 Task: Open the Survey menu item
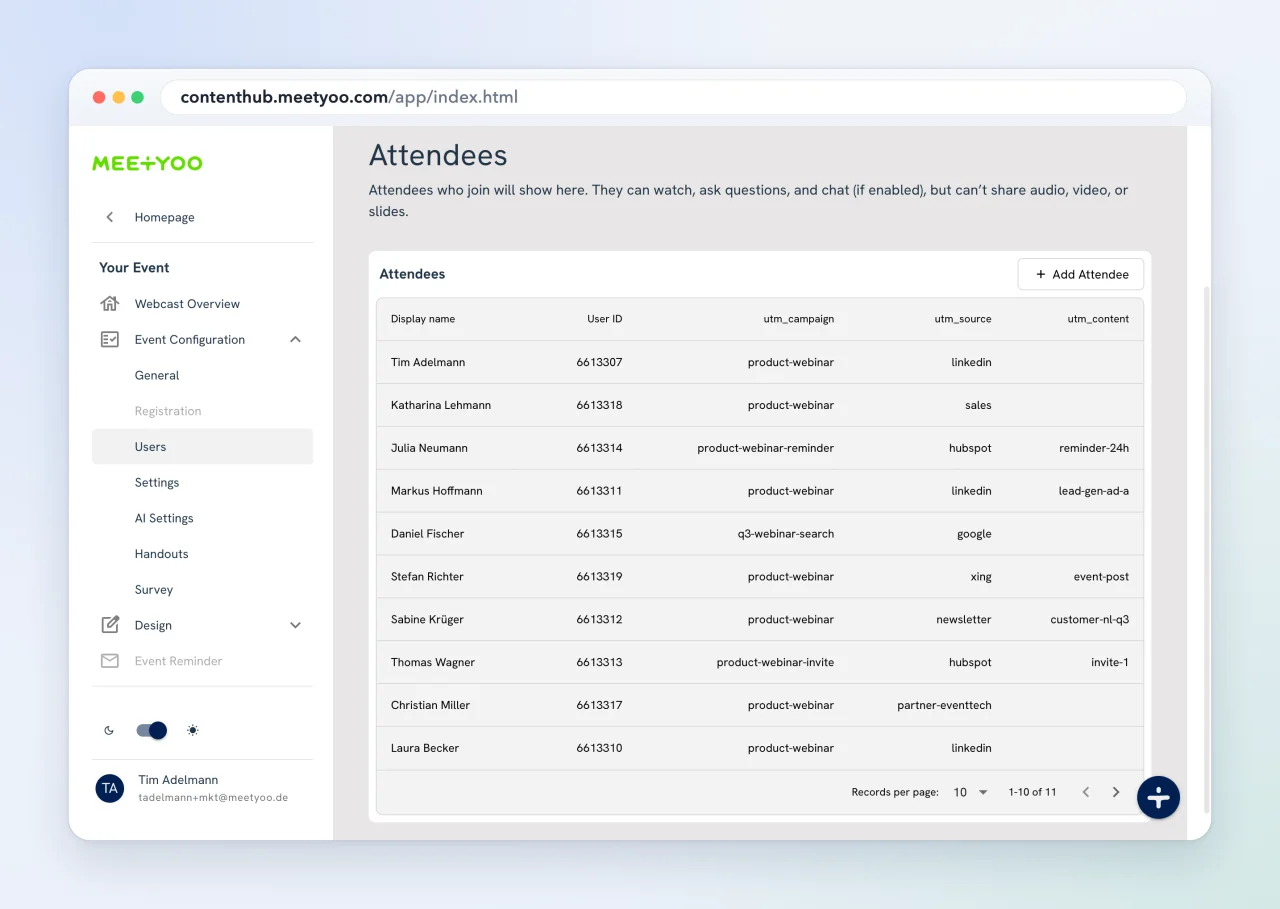pyautogui.click(x=154, y=590)
